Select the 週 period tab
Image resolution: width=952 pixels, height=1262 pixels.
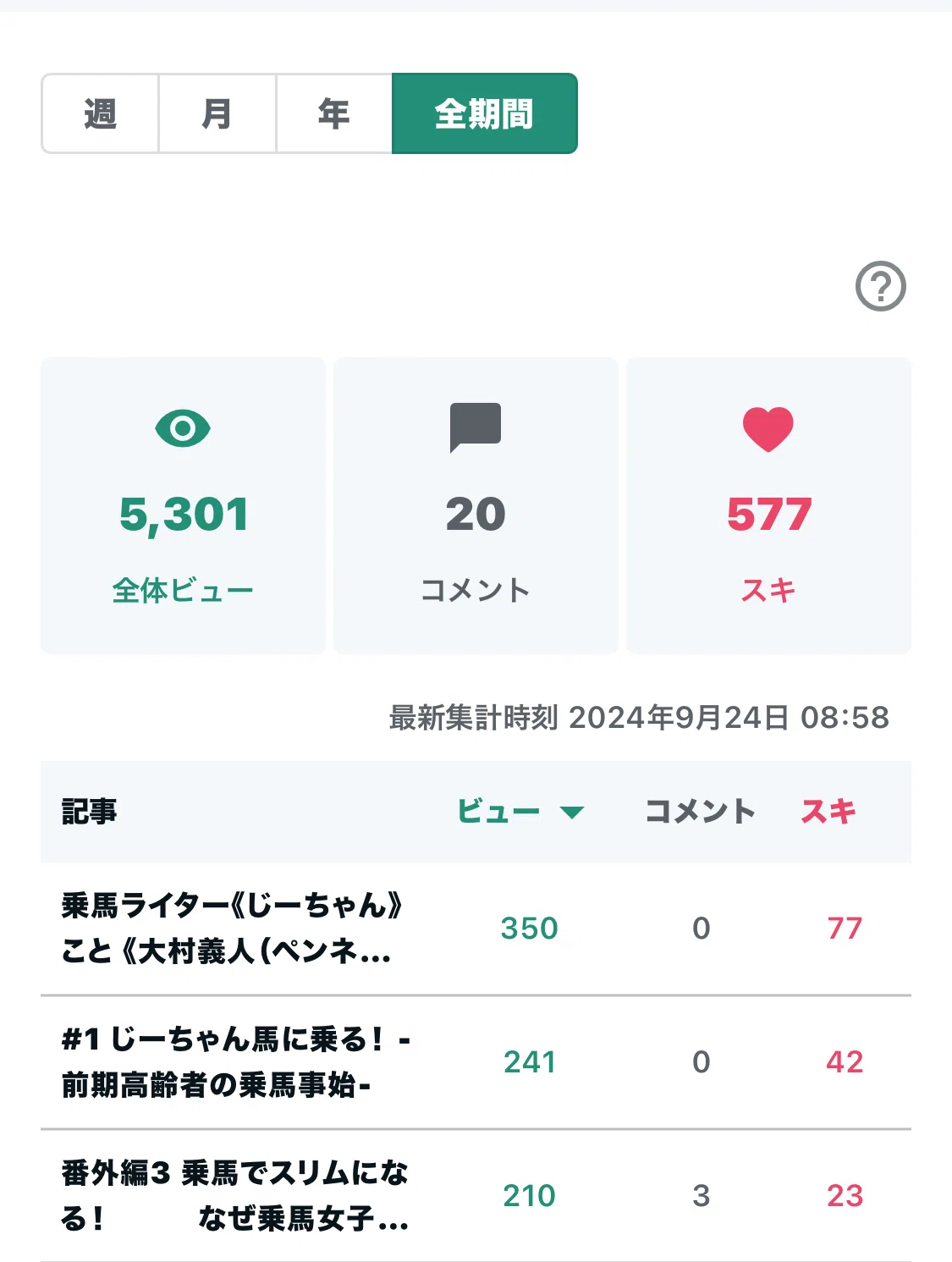[x=100, y=113]
